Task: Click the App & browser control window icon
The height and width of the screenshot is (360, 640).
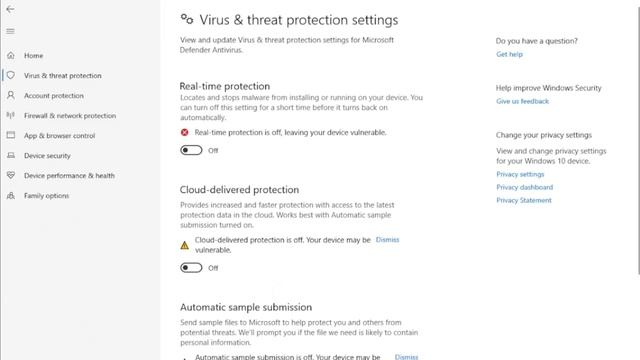Action: [x=11, y=135]
